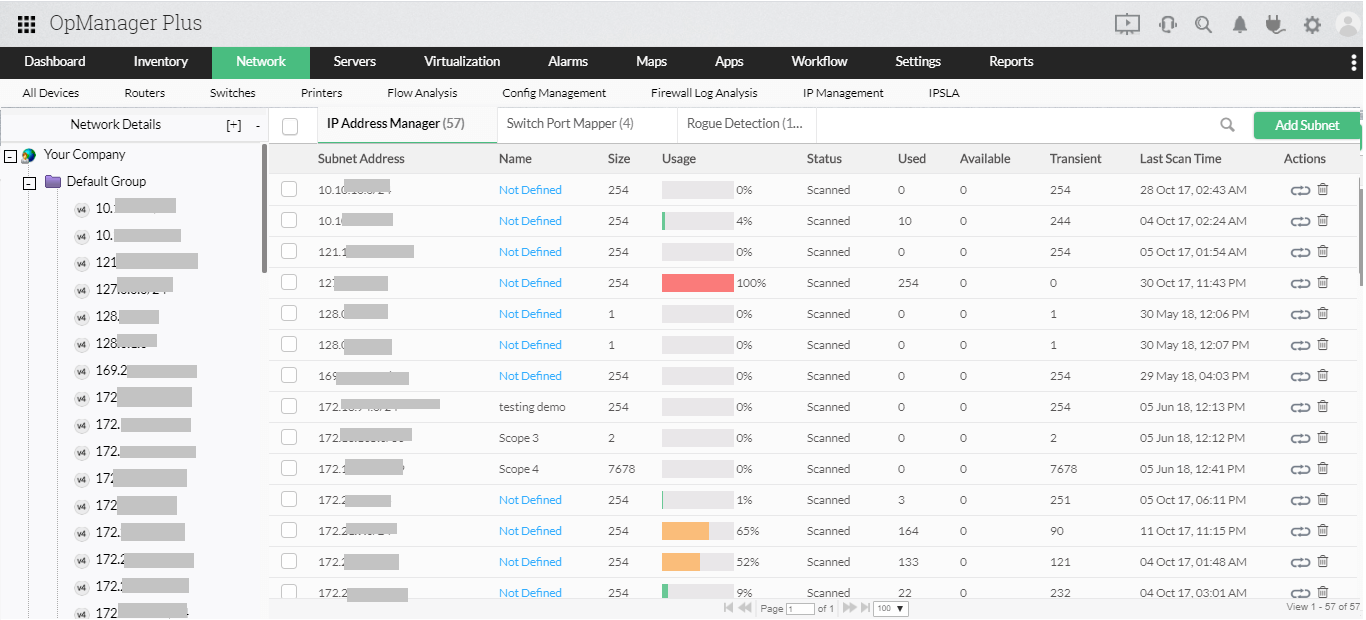The height and width of the screenshot is (620, 1366).
Task: Open the notifications bell icon
Action: (1239, 23)
